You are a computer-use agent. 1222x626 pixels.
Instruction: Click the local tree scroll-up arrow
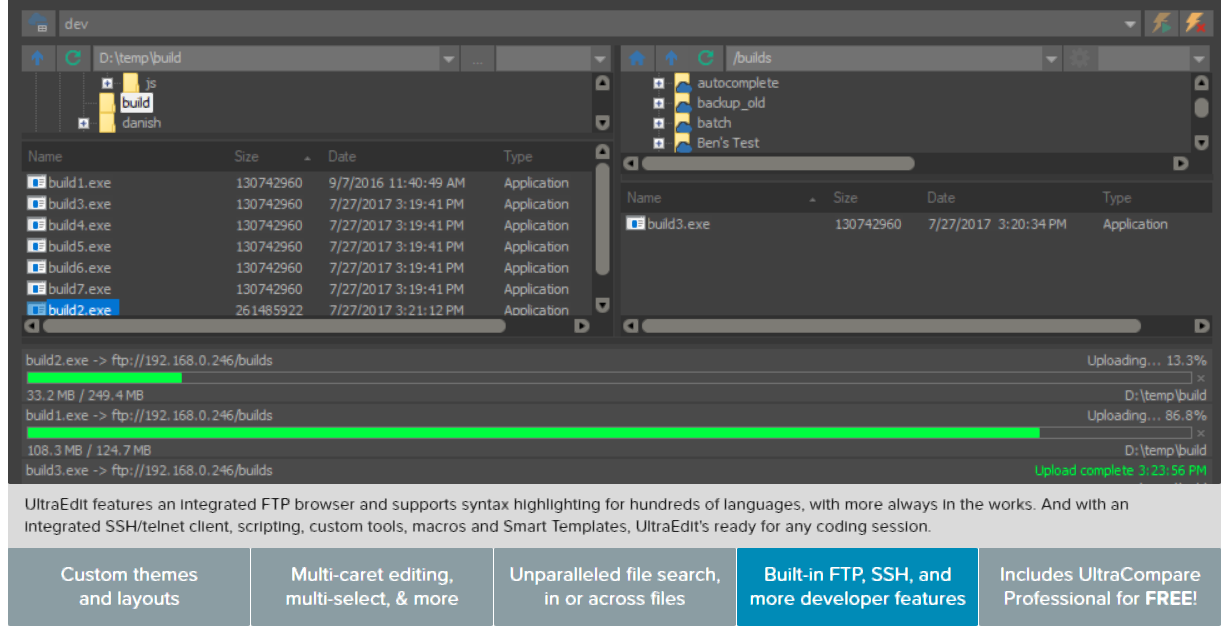pos(602,84)
